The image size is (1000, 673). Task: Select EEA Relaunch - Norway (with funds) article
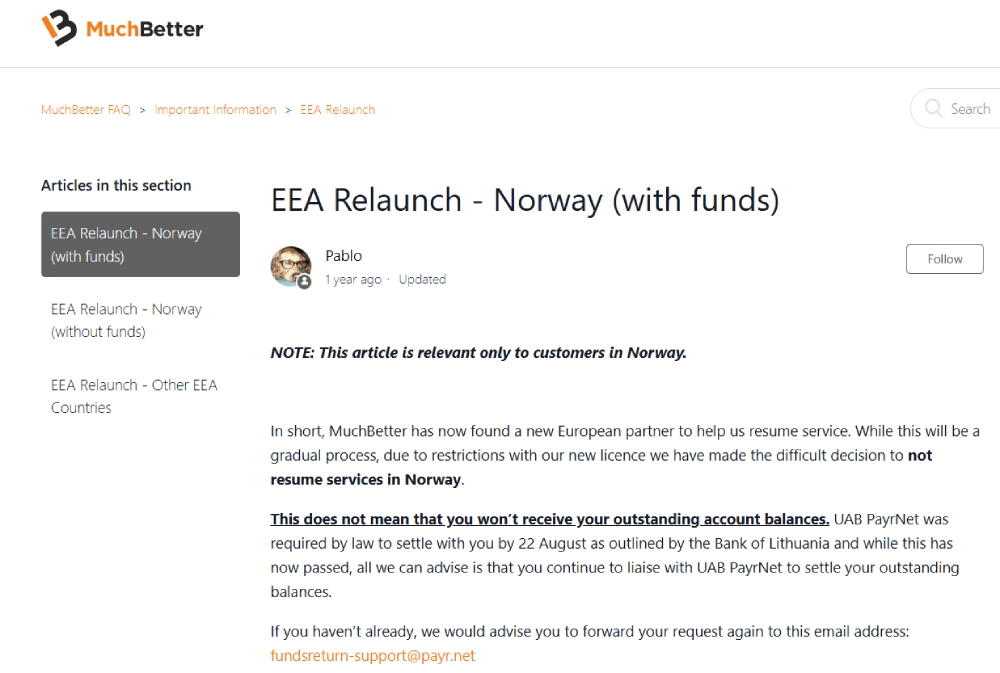coord(140,245)
